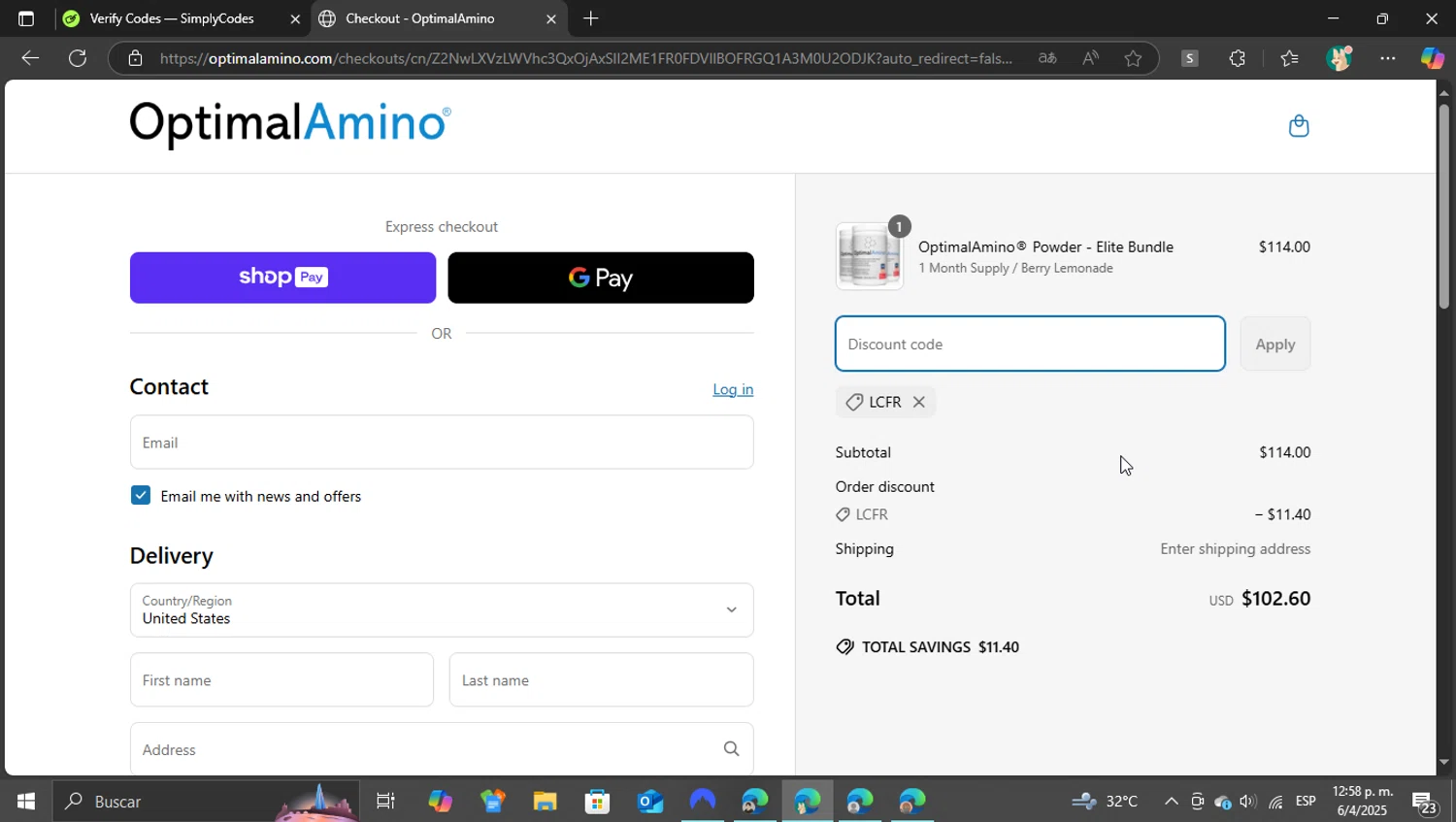The height and width of the screenshot is (822, 1456).
Task: Click the taskbar Buscar search box
Action: click(206, 801)
